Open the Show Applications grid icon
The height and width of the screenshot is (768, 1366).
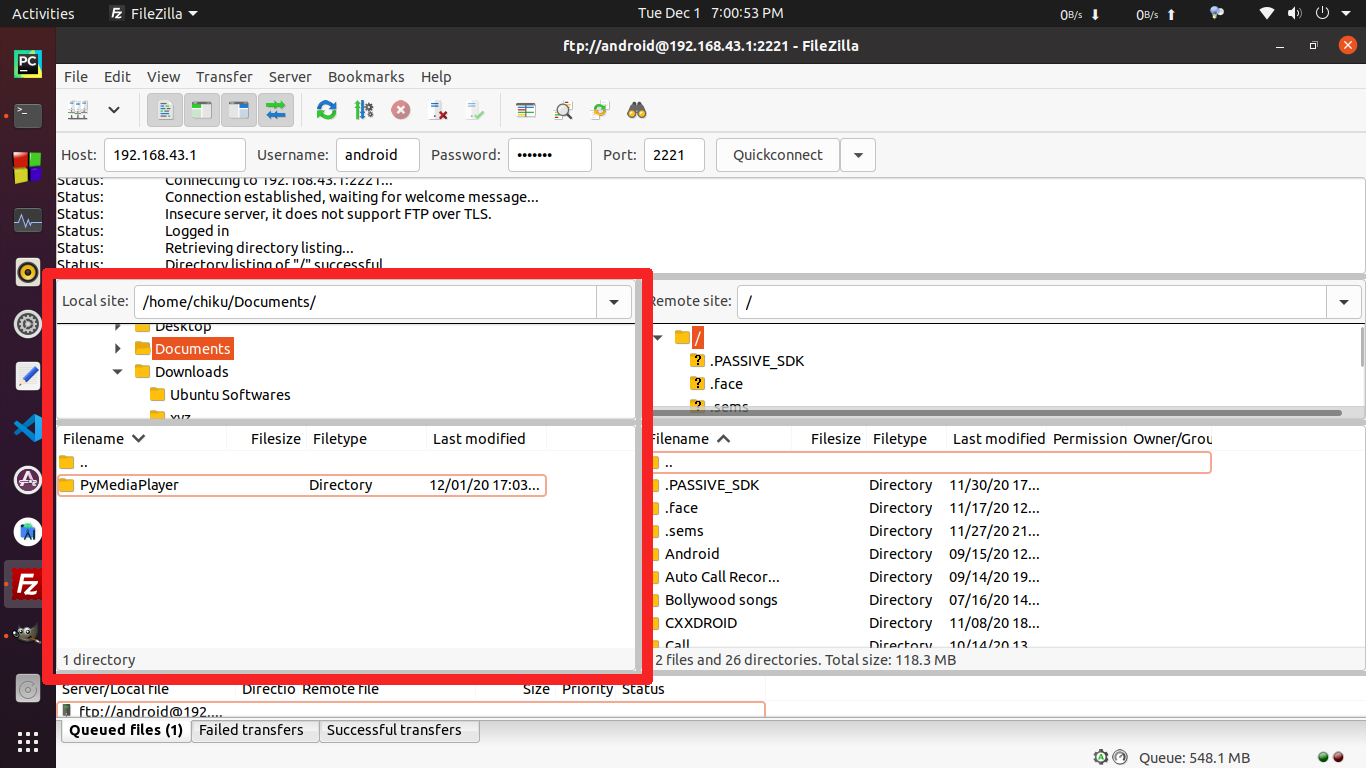click(28, 741)
